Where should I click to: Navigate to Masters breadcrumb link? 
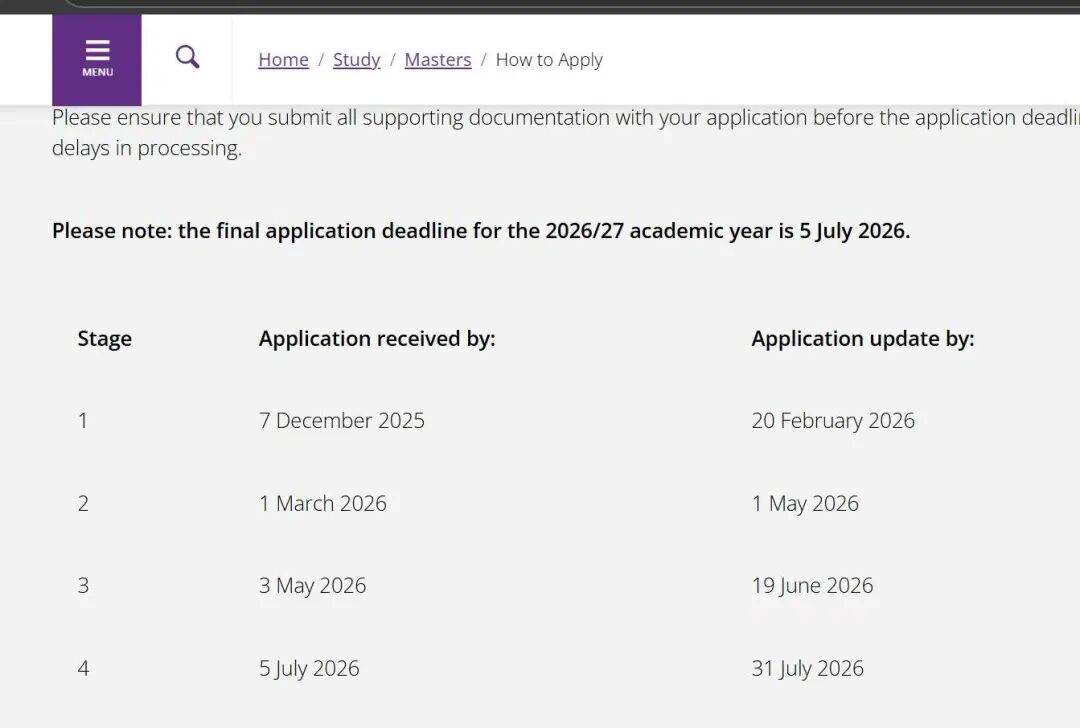pos(437,60)
